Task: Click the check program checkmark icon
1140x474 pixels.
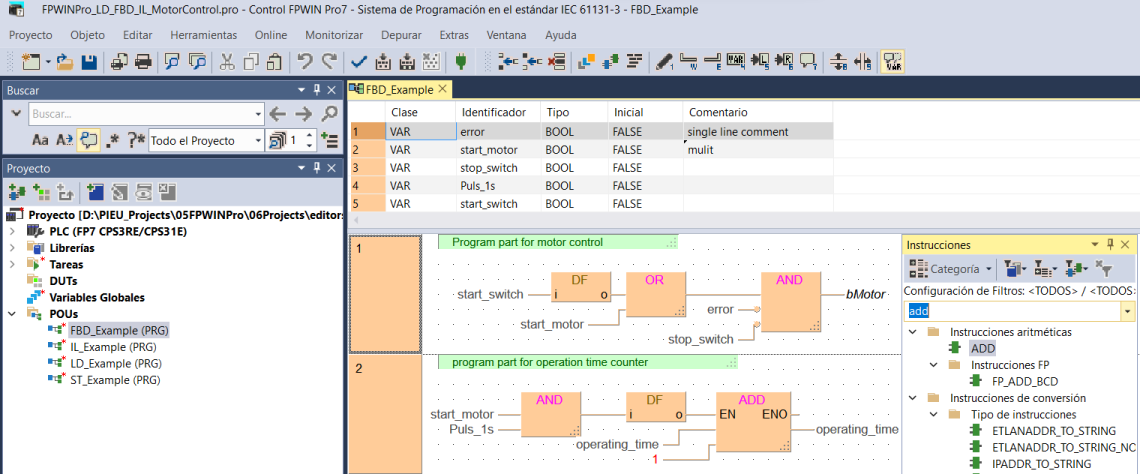Action: click(358, 62)
